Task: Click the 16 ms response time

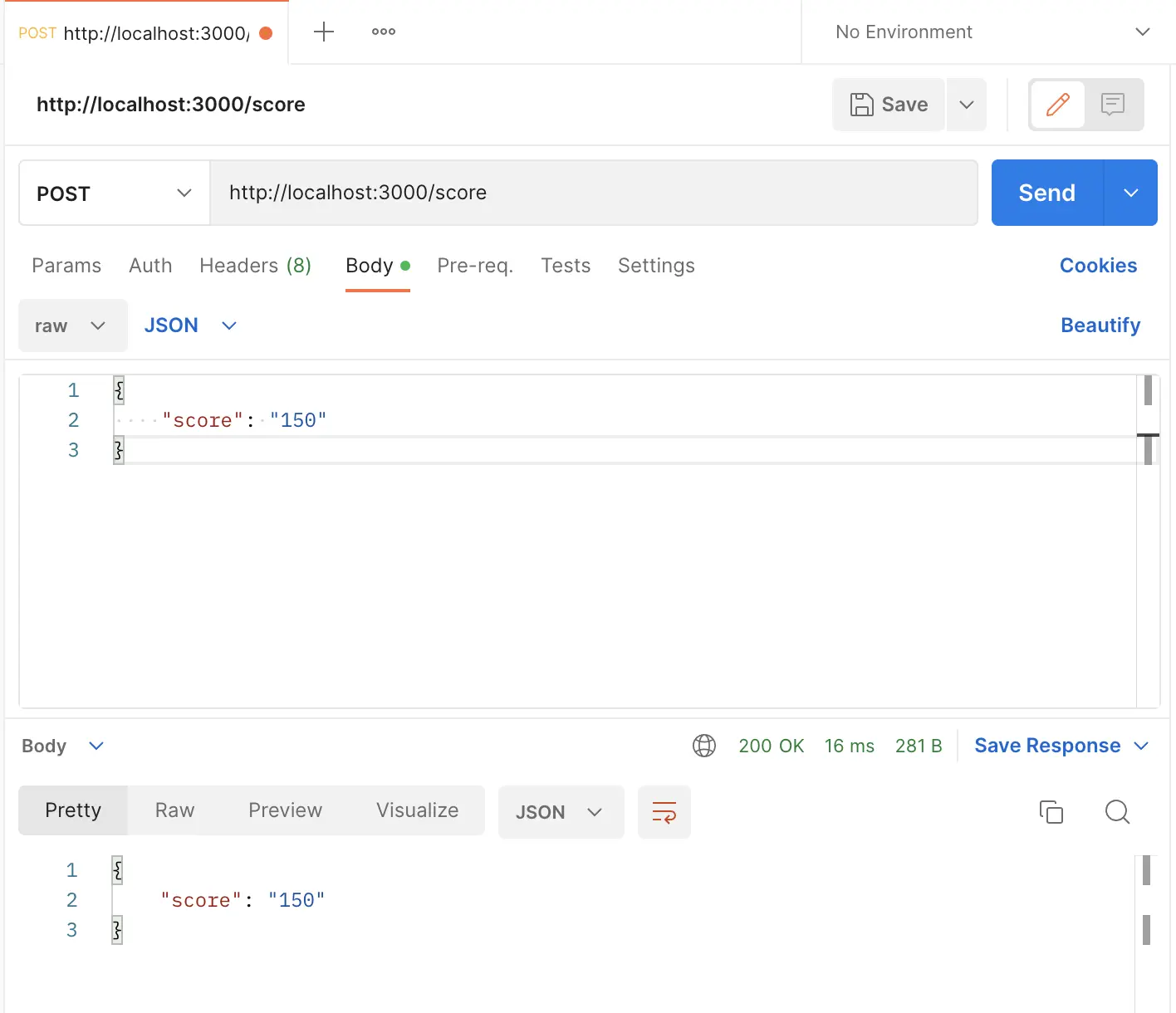Action: [x=850, y=746]
